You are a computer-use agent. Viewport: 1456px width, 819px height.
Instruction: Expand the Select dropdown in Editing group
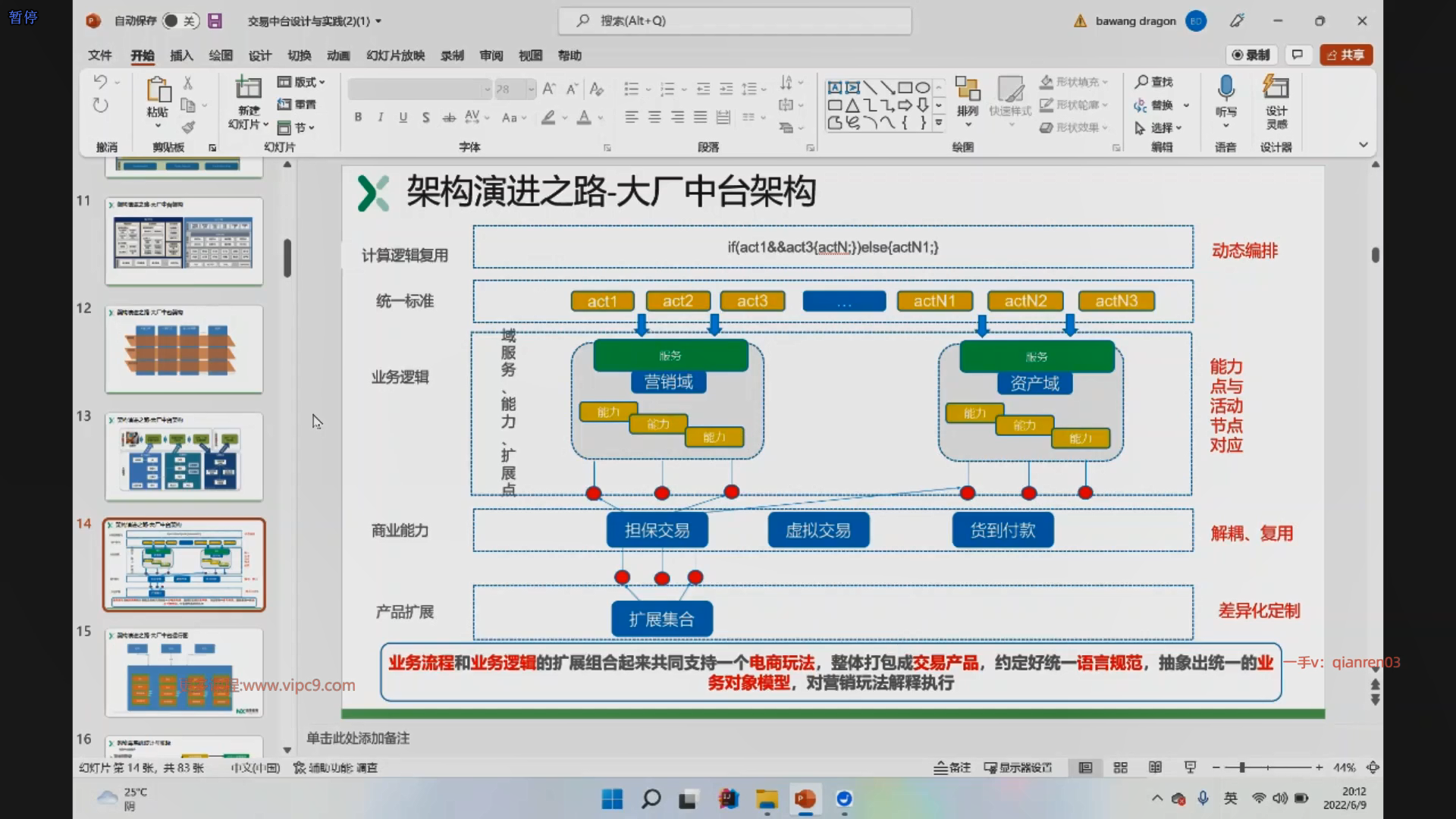[1161, 128]
